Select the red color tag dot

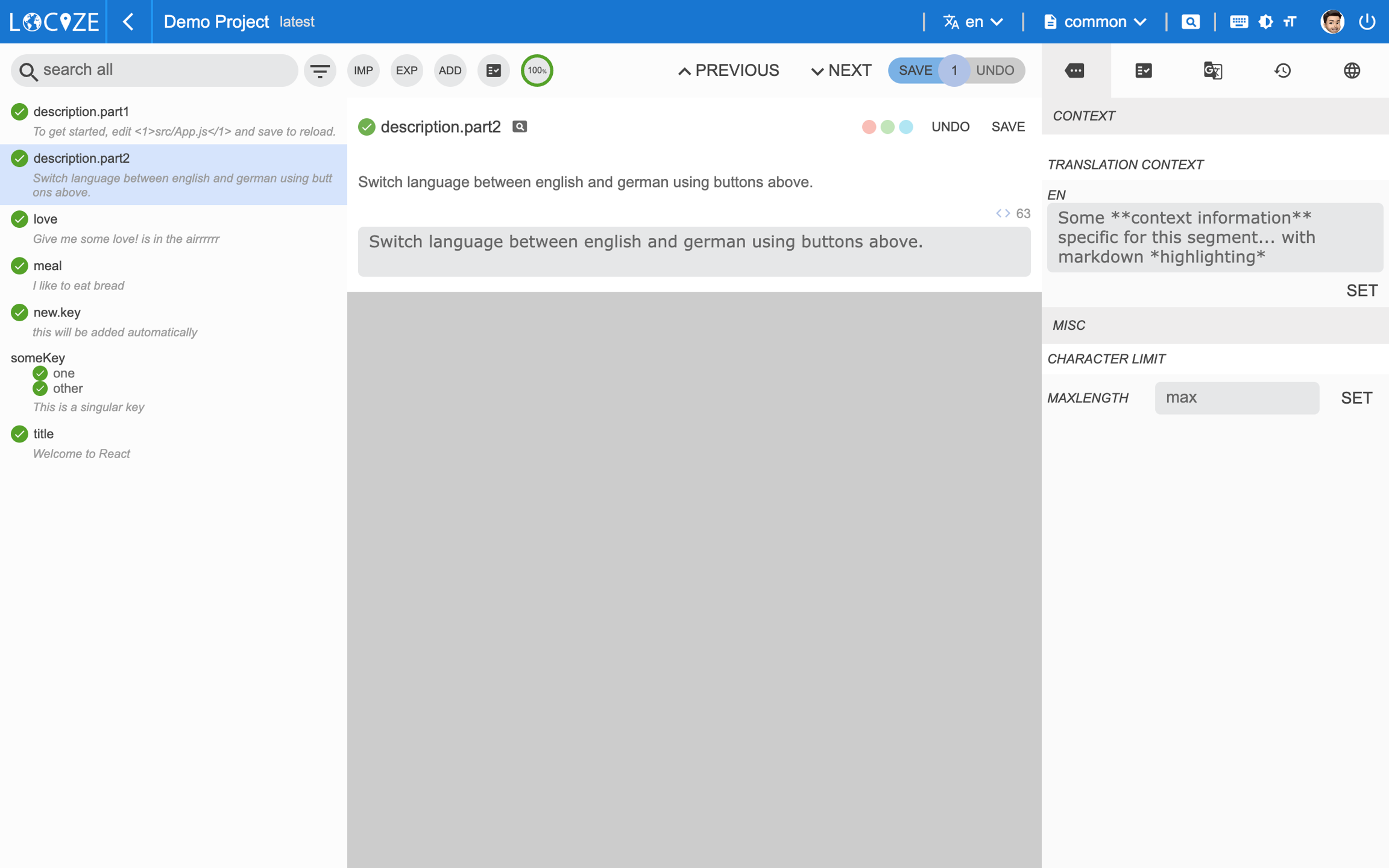[x=868, y=127]
